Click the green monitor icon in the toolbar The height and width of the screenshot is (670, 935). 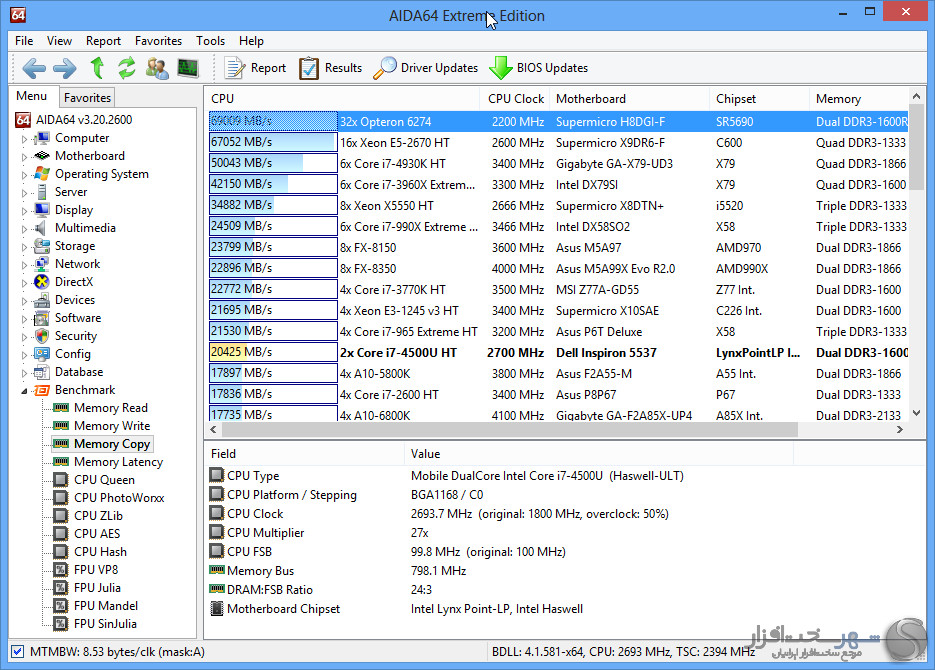pos(187,68)
